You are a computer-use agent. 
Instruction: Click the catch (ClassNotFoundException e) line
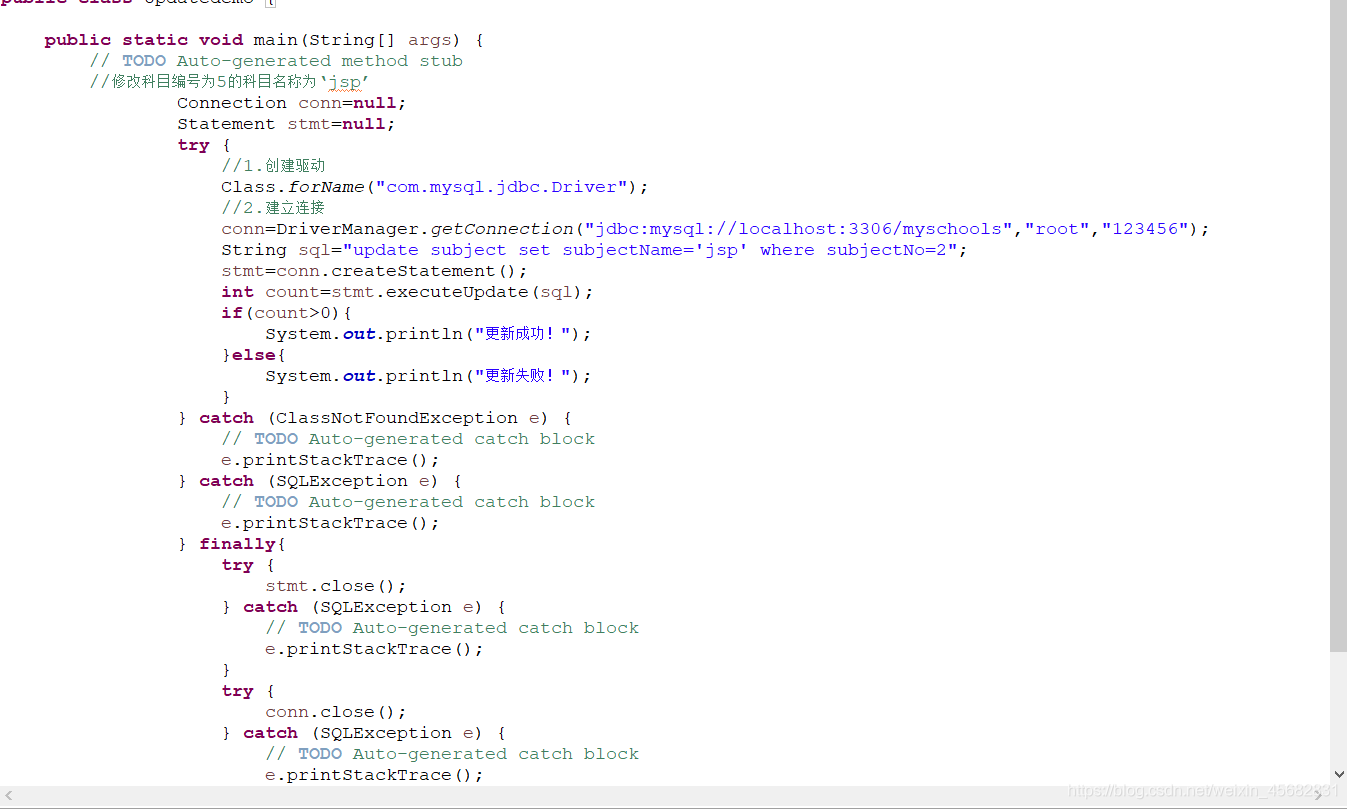pyautogui.click(x=374, y=418)
